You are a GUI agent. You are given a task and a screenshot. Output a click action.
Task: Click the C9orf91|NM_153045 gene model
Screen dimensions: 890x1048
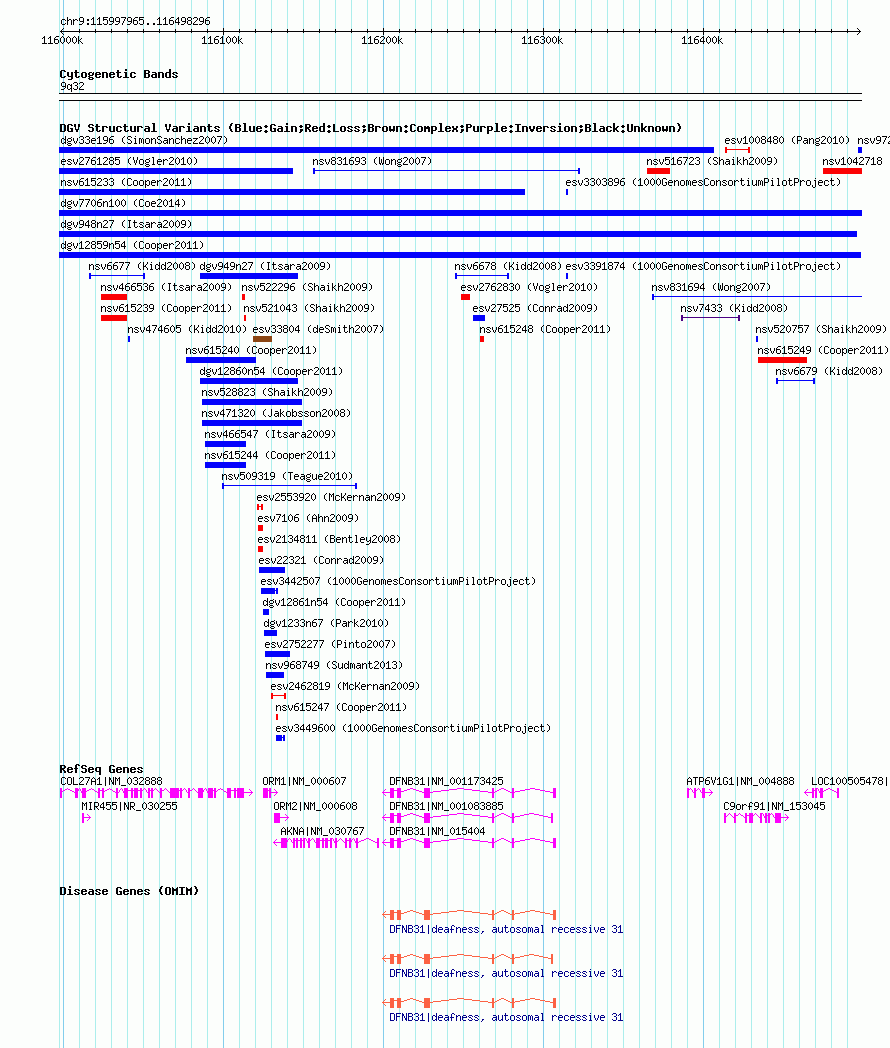click(756, 817)
